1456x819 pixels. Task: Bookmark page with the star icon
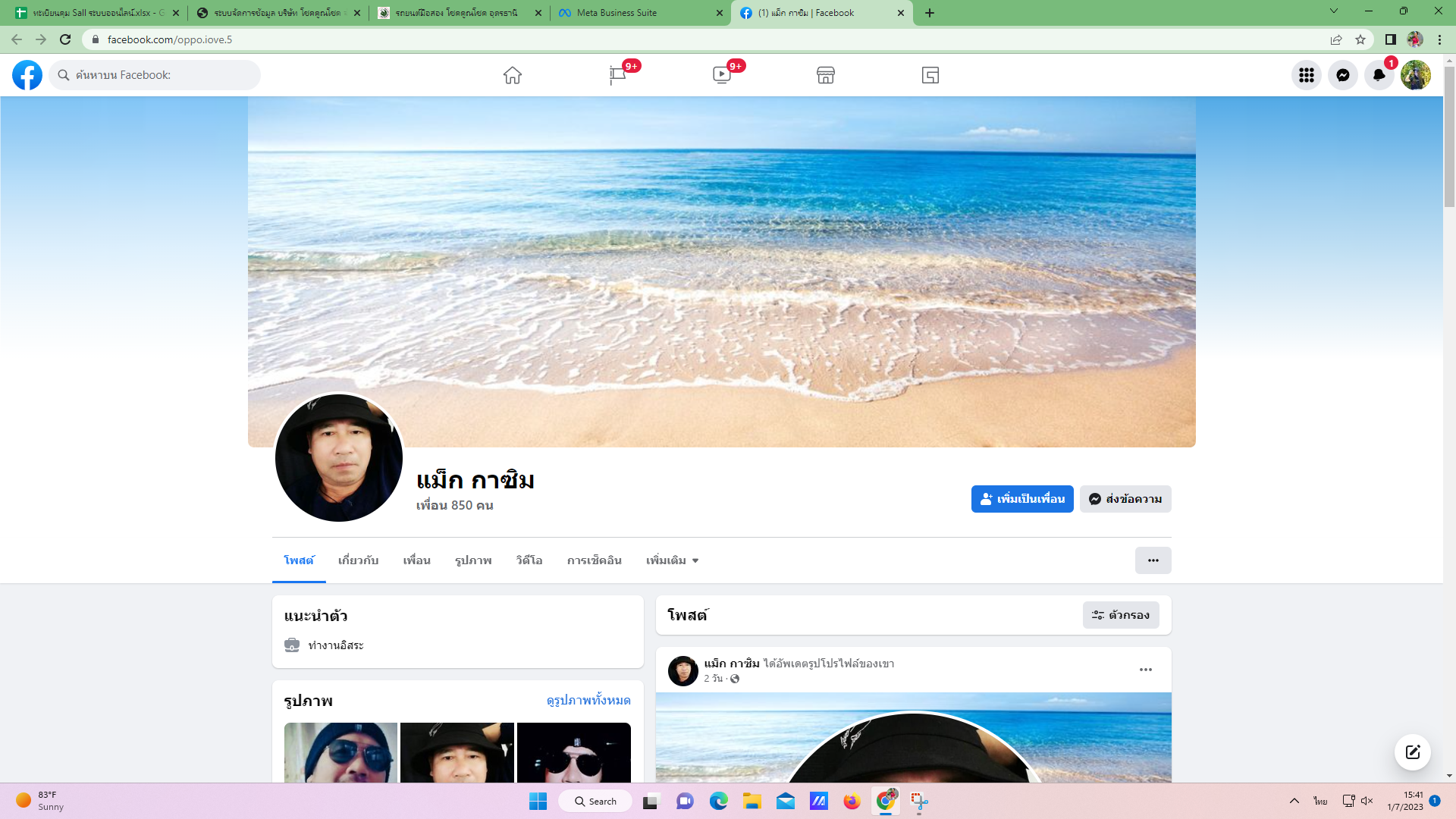click(1360, 39)
